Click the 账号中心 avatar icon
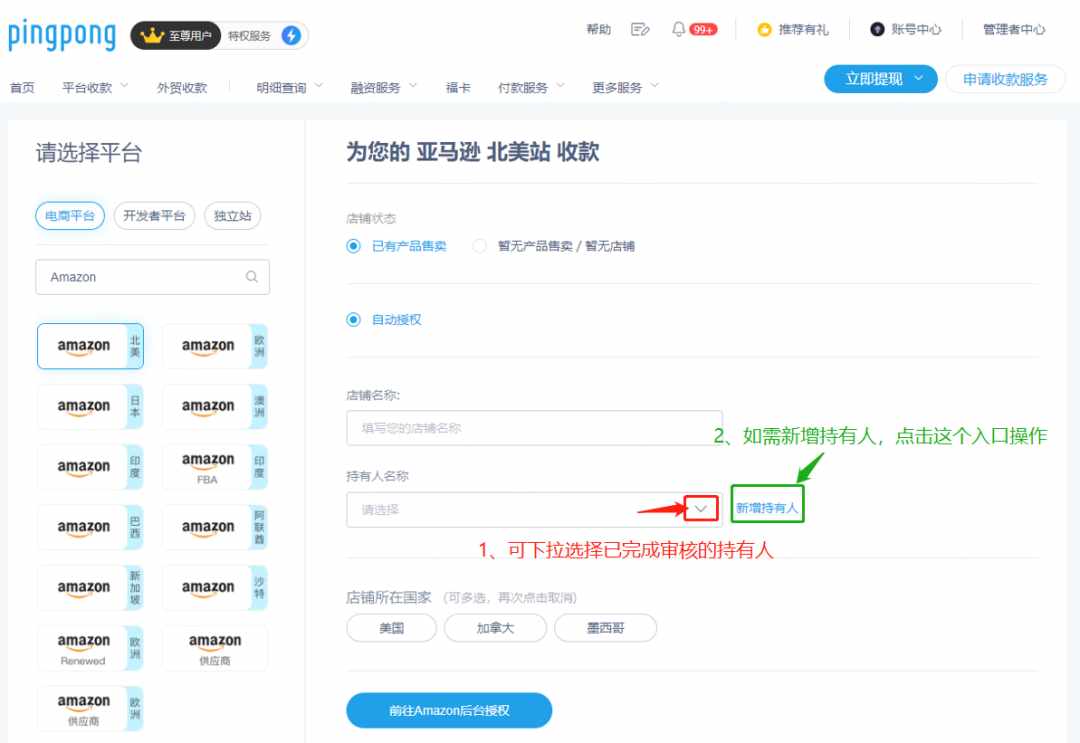Image resolution: width=1080 pixels, height=743 pixels. (877, 30)
